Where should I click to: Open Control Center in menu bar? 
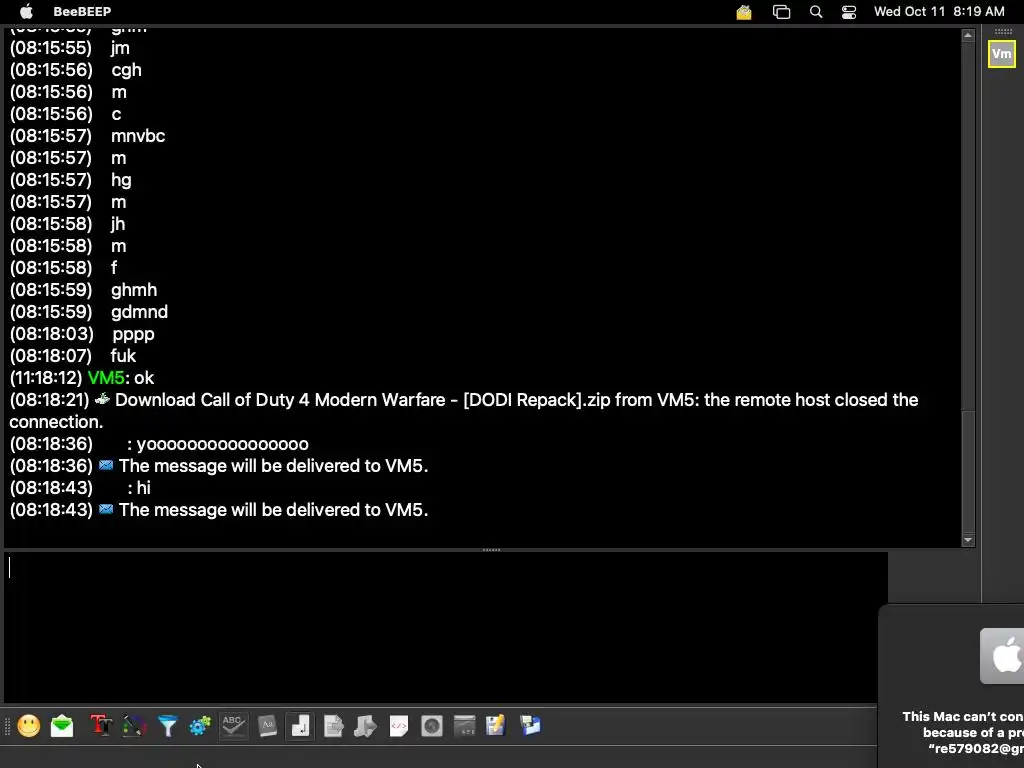coord(848,12)
